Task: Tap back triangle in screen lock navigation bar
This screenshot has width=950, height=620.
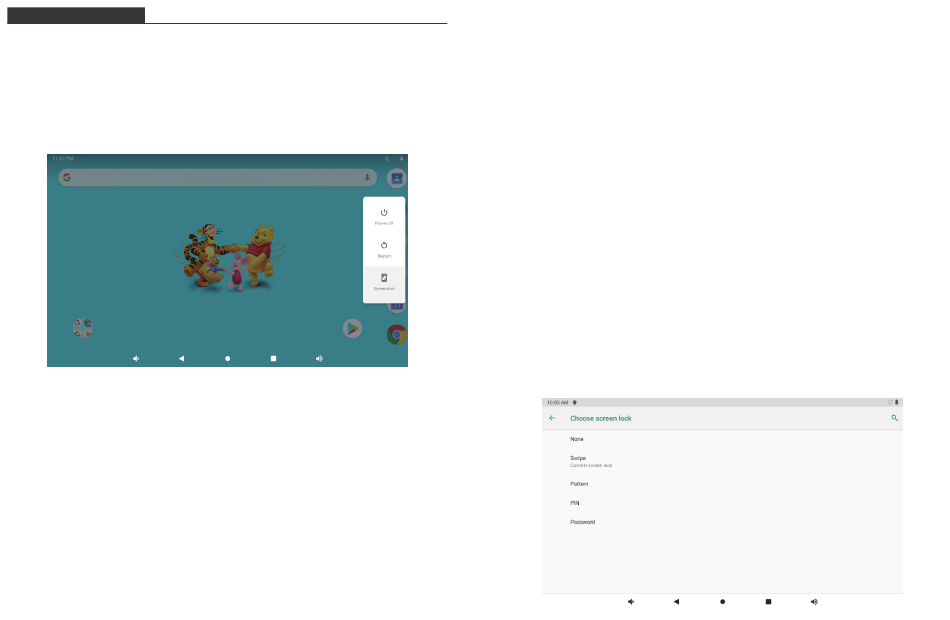Action: pyautogui.click(x=676, y=602)
